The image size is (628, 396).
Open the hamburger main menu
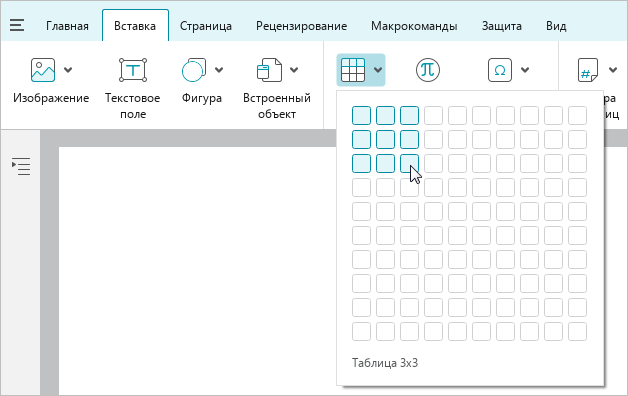click(x=17, y=25)
